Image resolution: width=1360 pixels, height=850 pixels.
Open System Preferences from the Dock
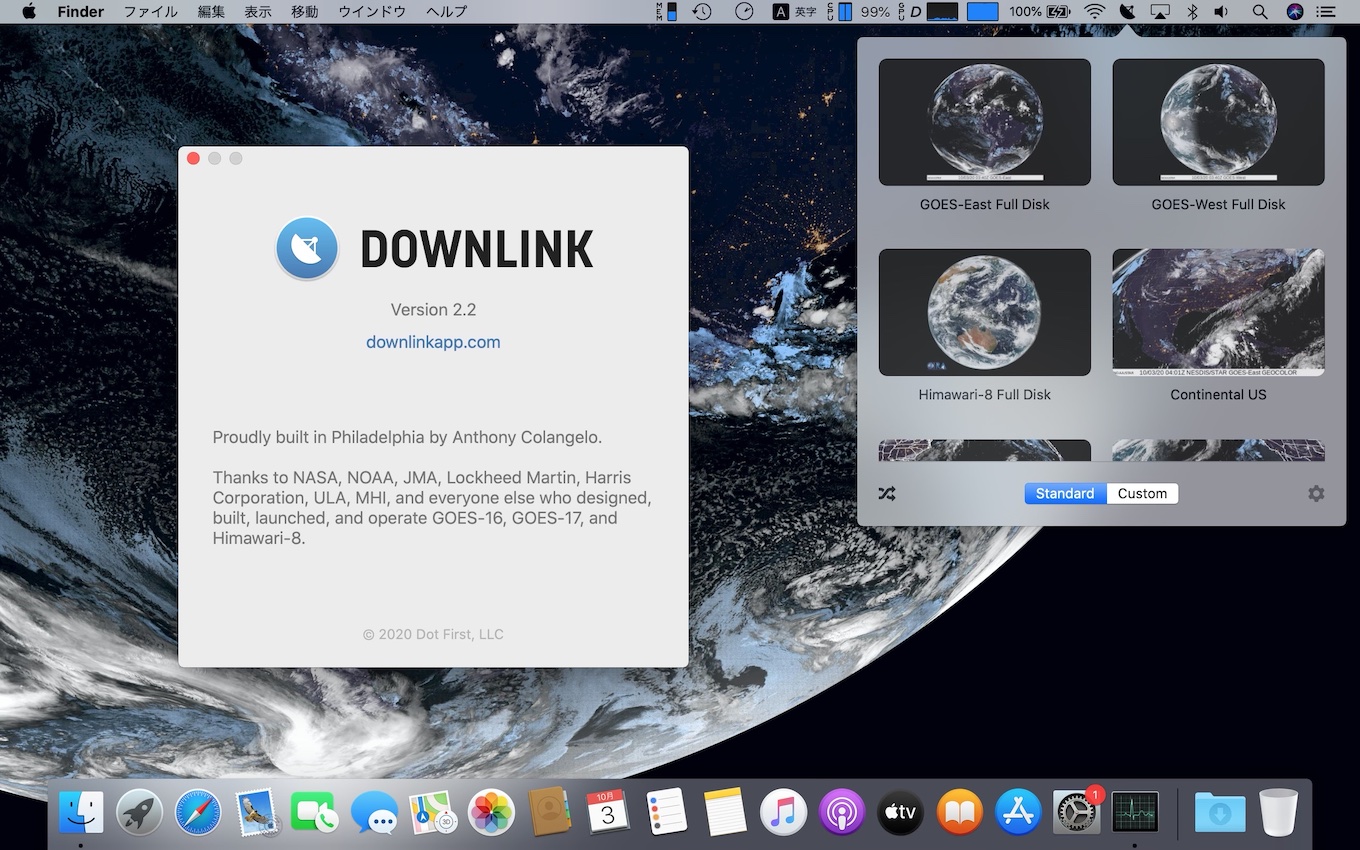(x=1077, y=812)
